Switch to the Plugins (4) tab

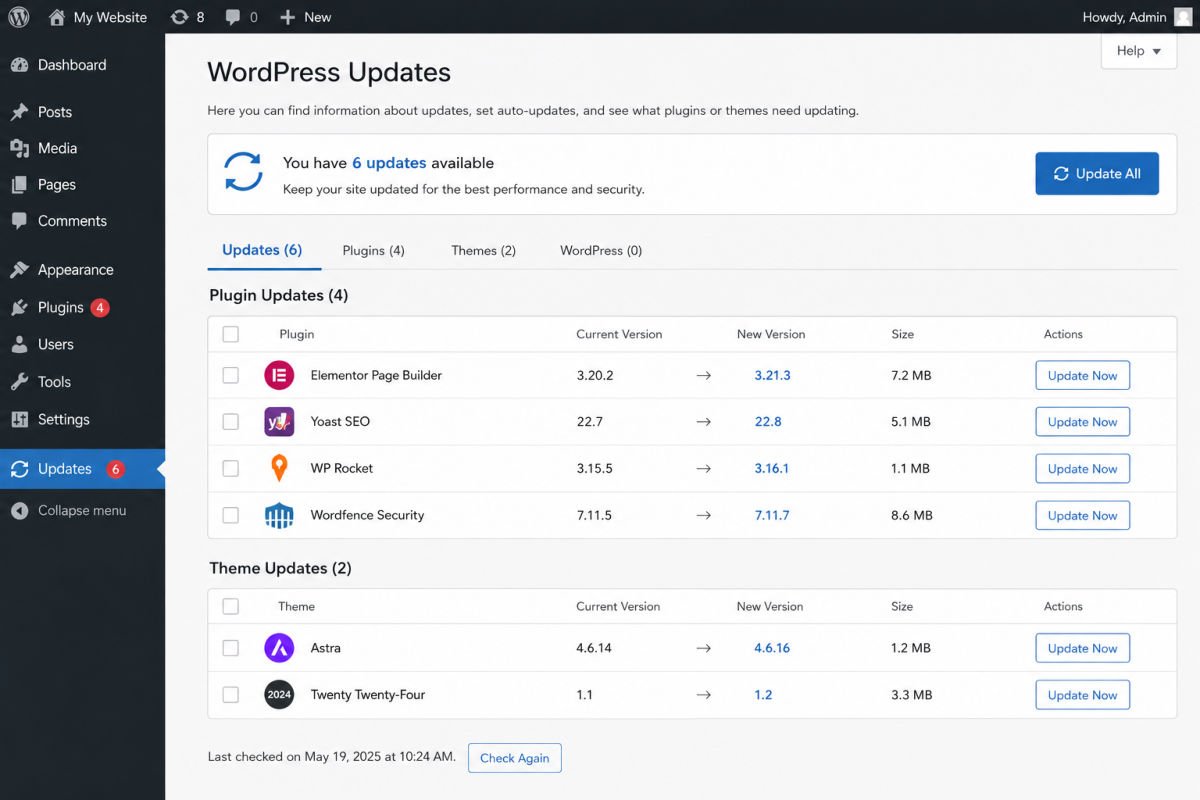point(374,251)
